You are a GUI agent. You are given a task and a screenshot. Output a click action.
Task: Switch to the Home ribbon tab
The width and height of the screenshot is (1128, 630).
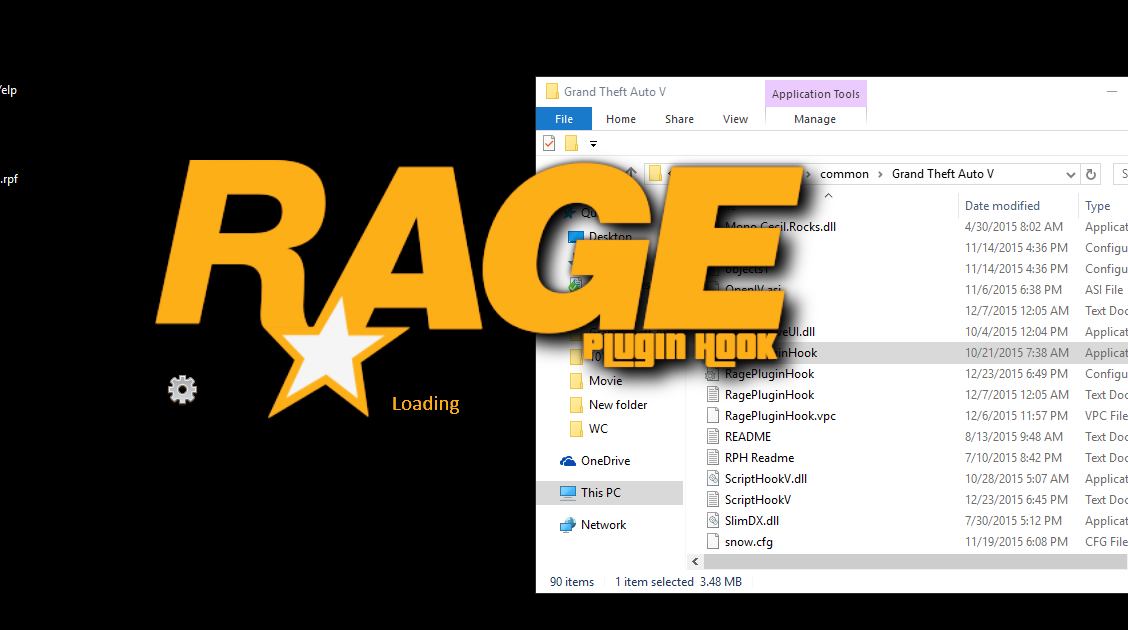621,119
